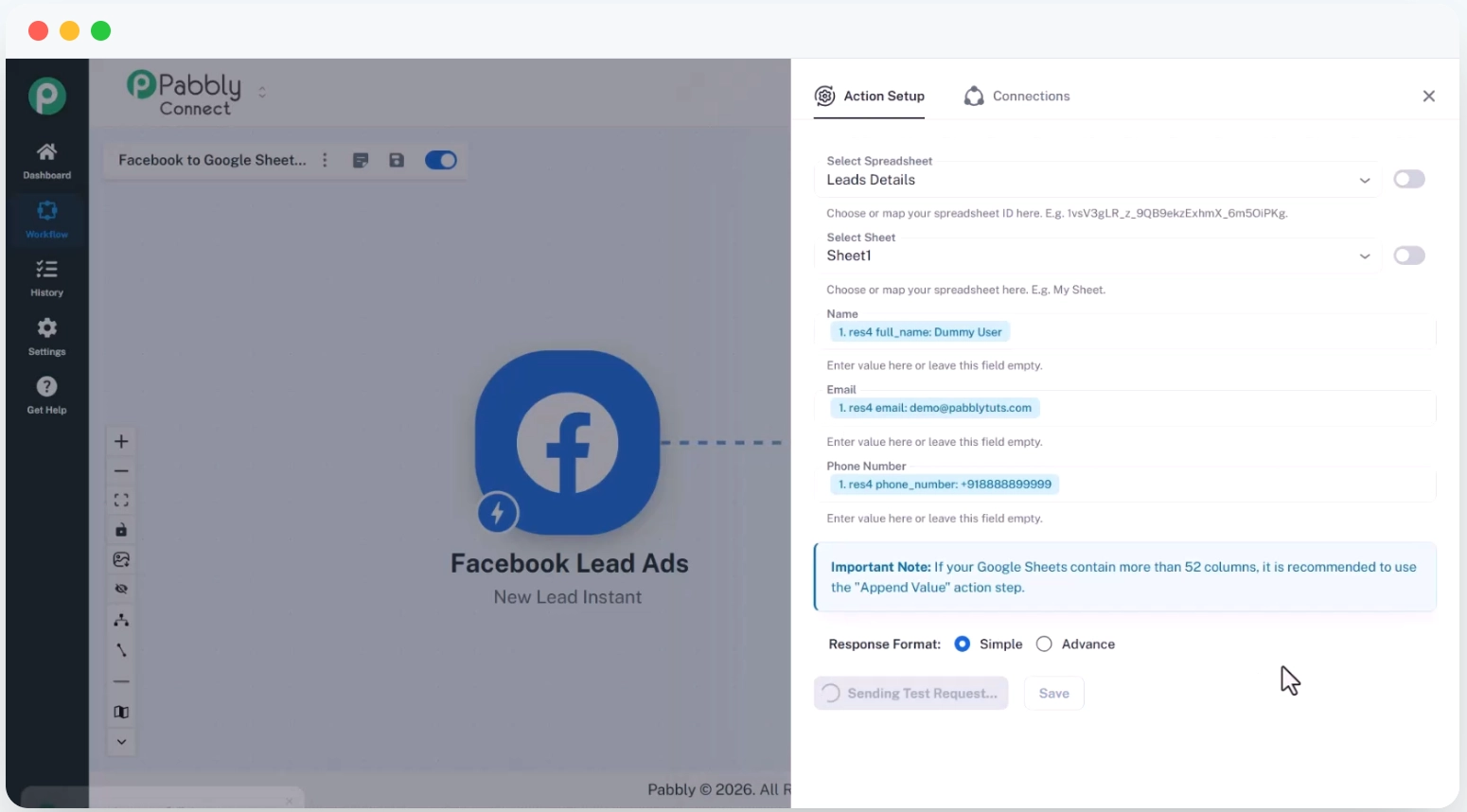This screenshot has width=1467, height=812.
Task: Click the Get Help question icon
Action: tap(46, 386)
